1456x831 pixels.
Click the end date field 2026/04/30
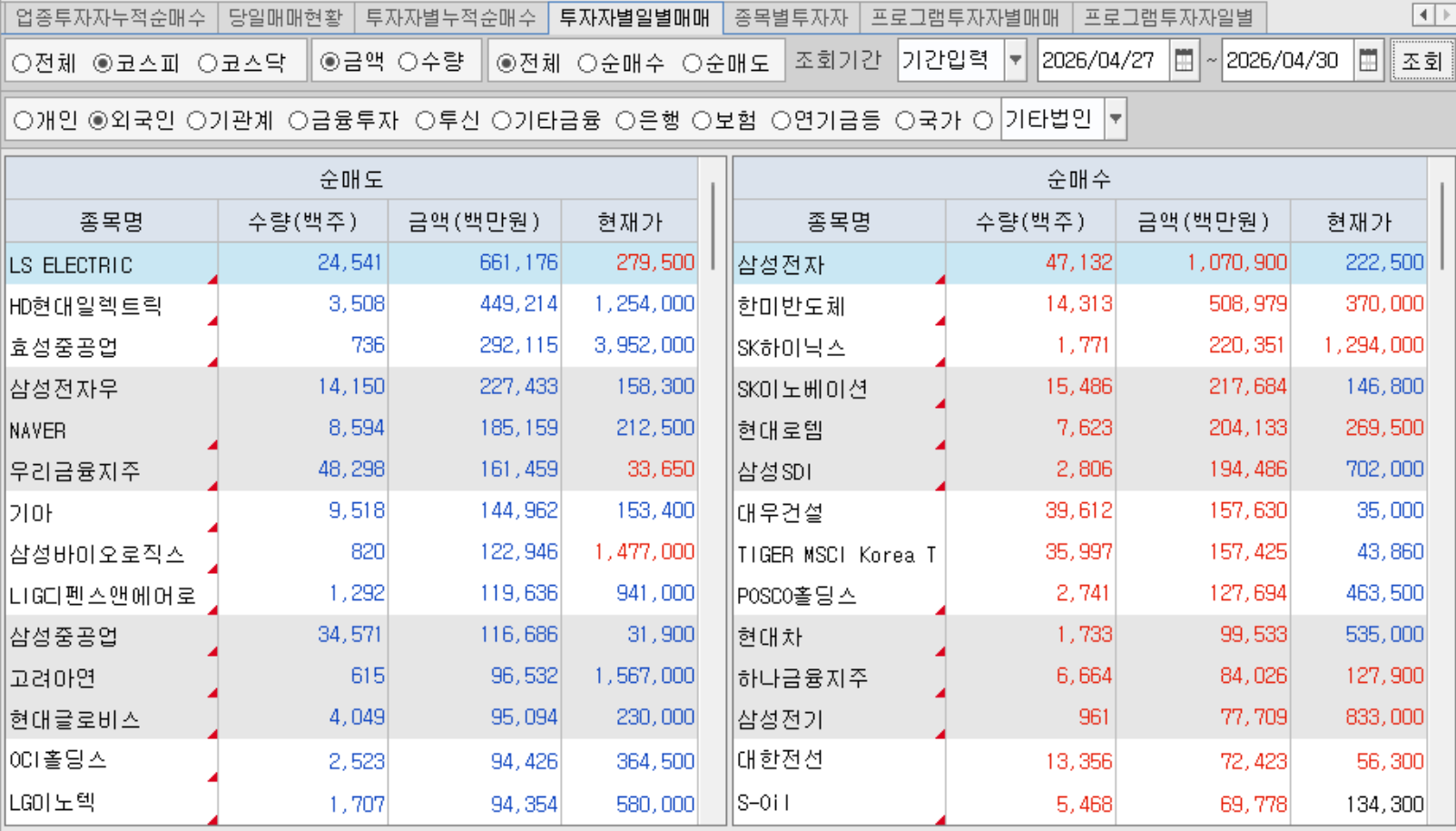pyautogui.click(x=1287, y=61)
